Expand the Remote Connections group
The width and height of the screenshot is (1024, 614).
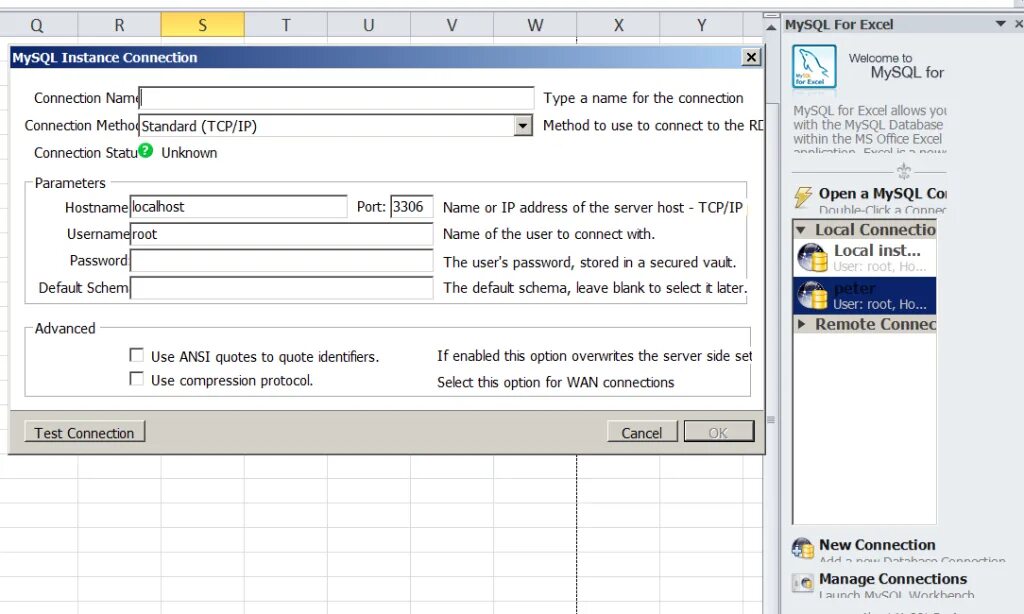point(801,324)
